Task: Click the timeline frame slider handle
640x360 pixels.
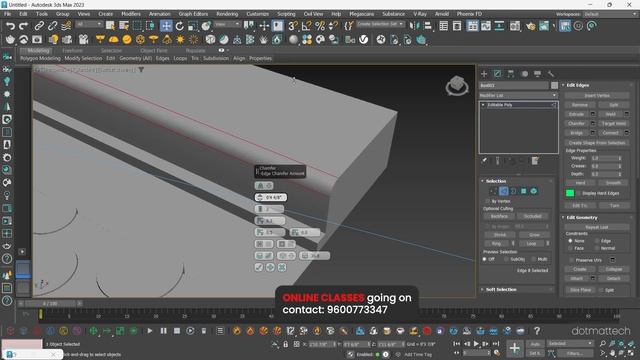Action: point(50,304)
